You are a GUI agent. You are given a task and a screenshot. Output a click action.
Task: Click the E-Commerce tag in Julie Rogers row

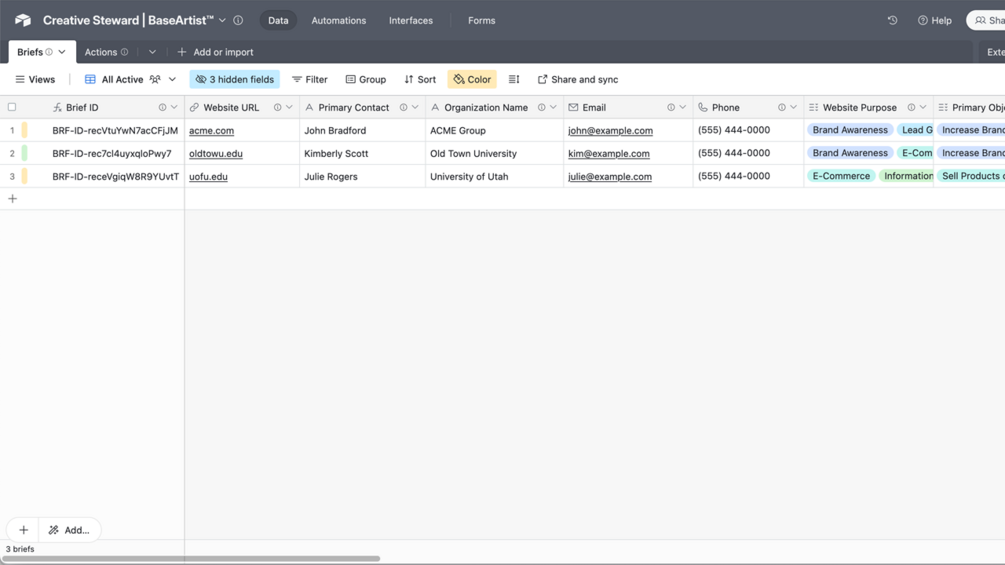click(841, 176)
